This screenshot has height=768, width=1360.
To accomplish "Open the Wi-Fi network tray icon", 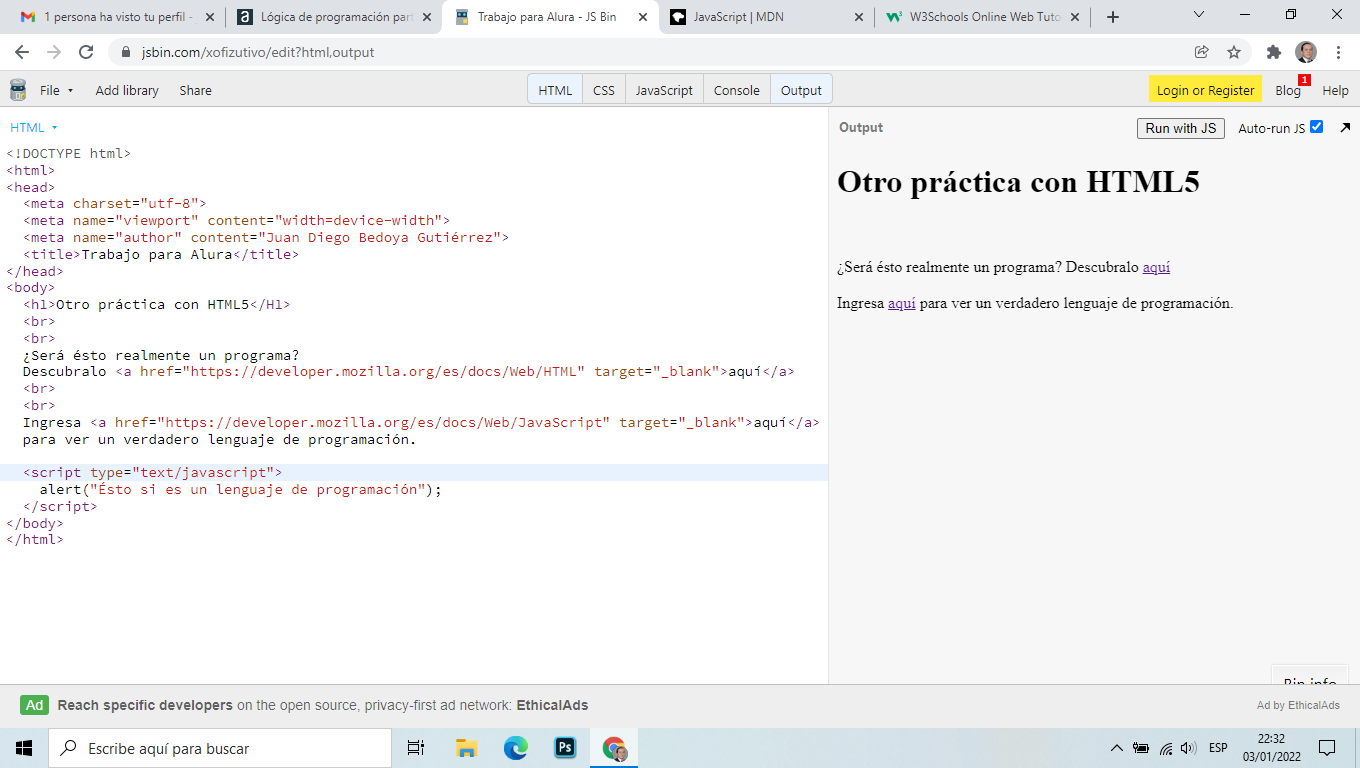I will [1166, 748].
